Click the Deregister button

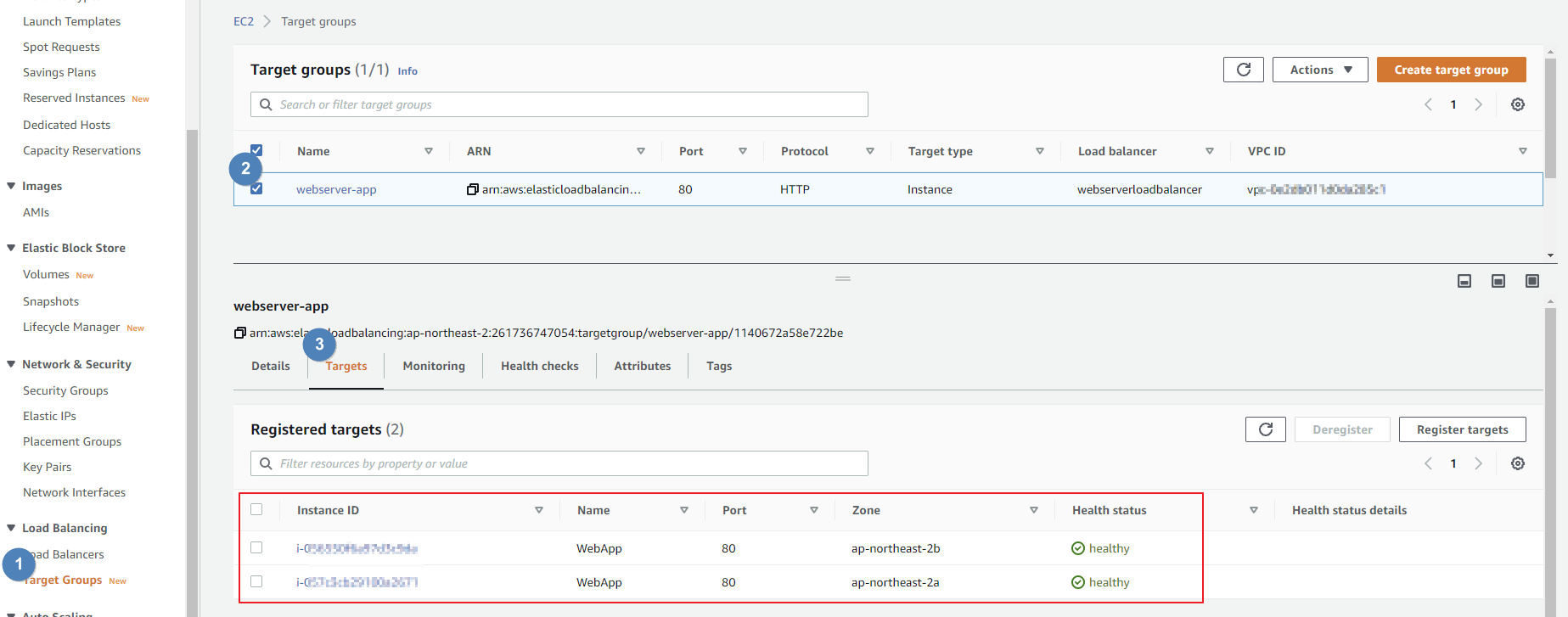pos(1342,429)
